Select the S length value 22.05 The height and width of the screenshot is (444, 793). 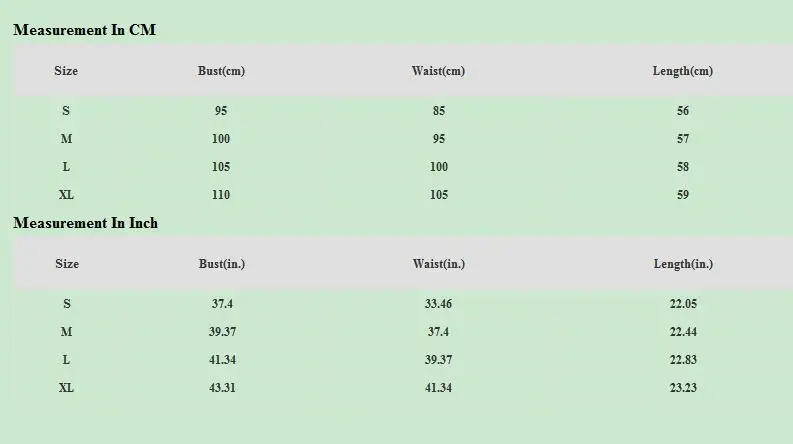pyautogui.click(x=683, y=304)
